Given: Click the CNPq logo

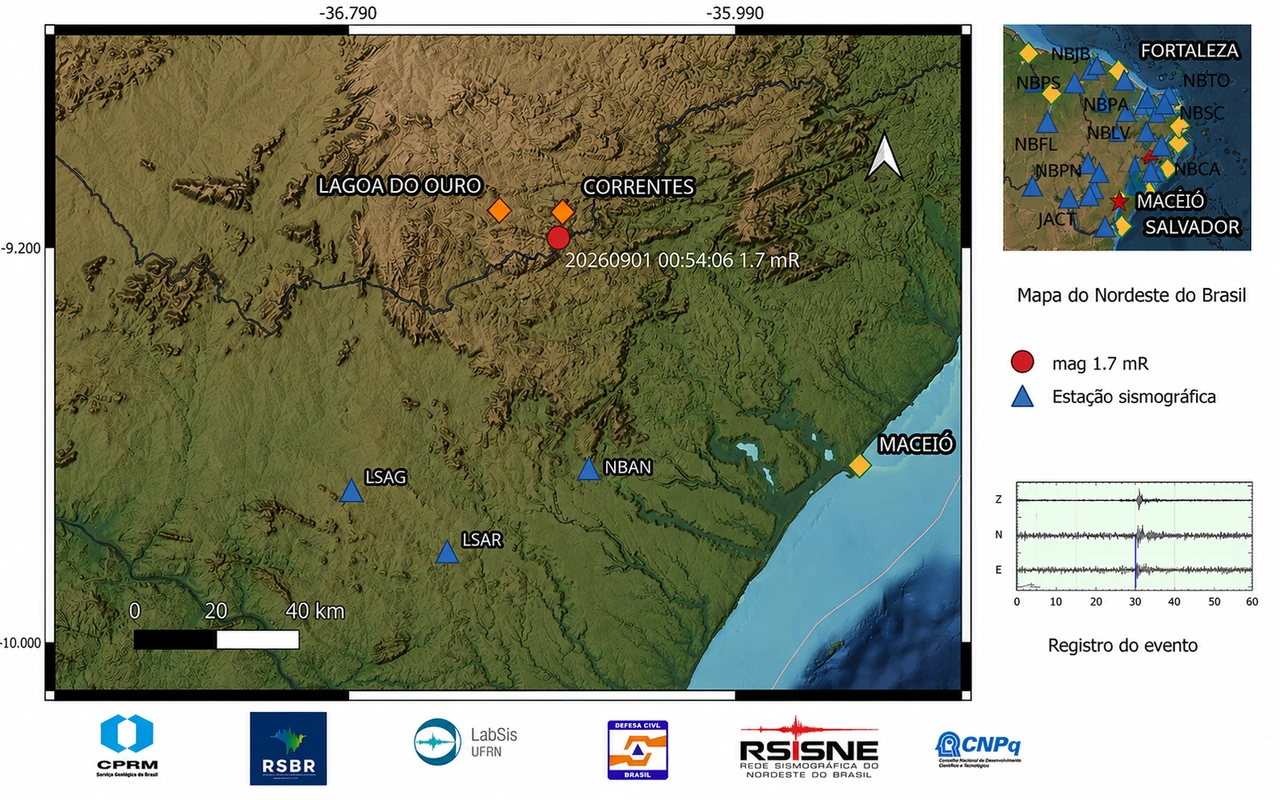Looking at the screenshot, I should [978, 748].
